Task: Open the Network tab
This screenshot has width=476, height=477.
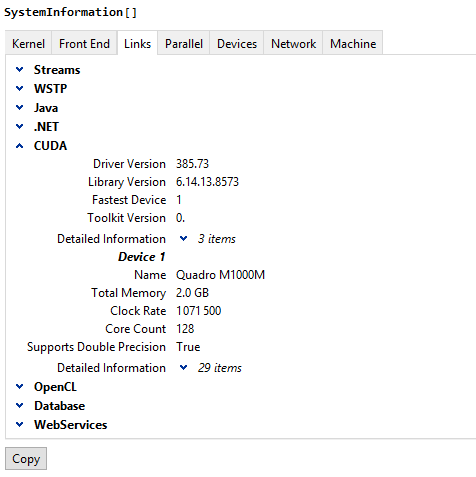Action: tap(293, 43)
